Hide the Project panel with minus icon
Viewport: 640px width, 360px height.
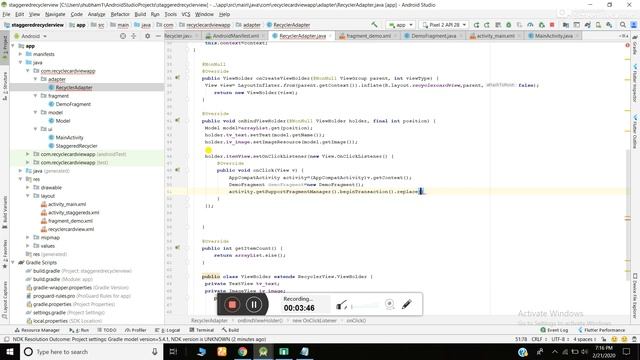(158, 36)
